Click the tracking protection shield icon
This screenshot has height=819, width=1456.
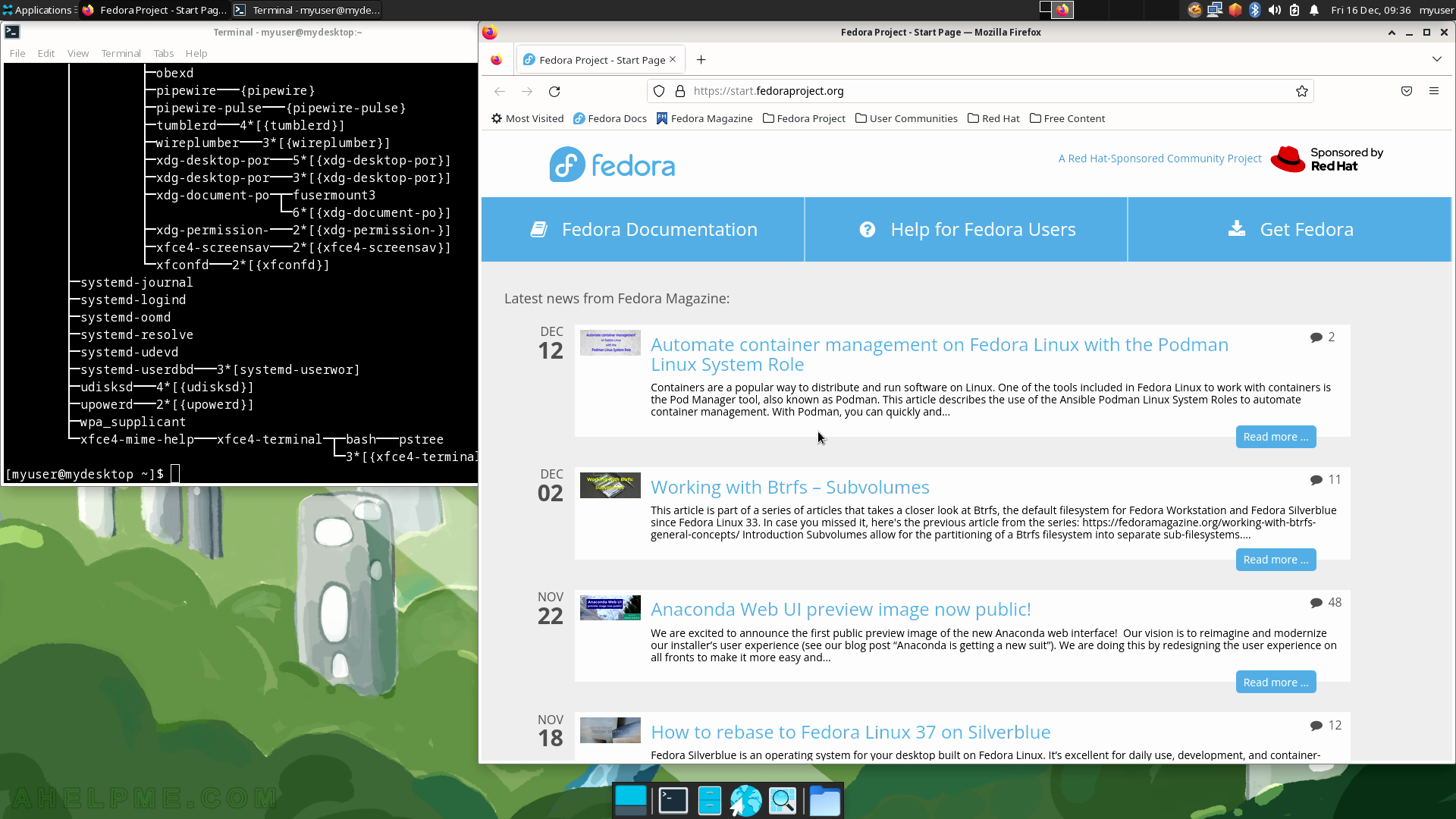(x=659, y=91)
